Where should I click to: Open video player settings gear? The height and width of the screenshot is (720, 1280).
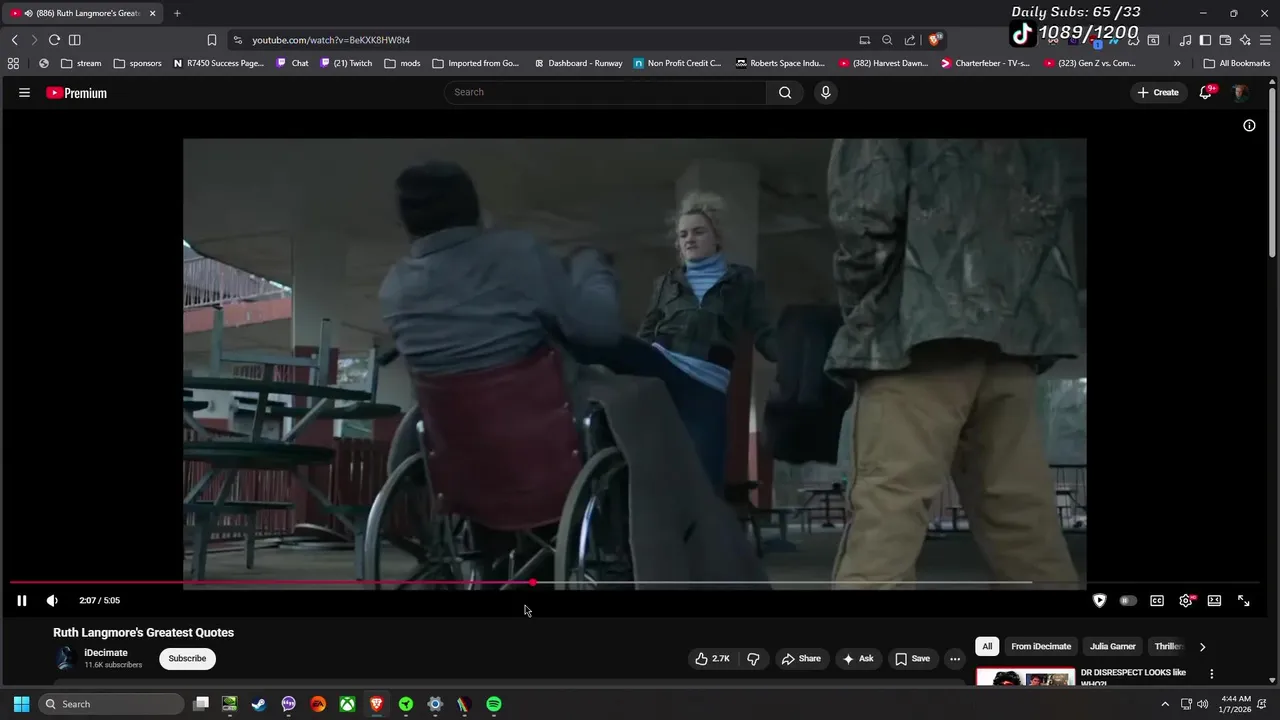point(1186,601)
